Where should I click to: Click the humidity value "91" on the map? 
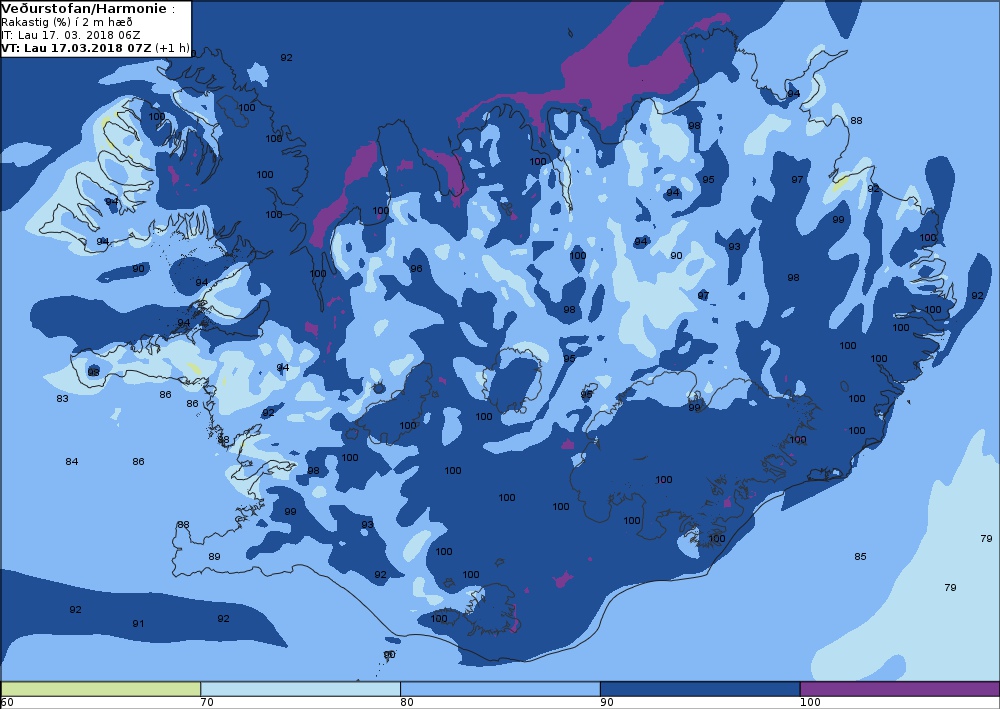138,624
